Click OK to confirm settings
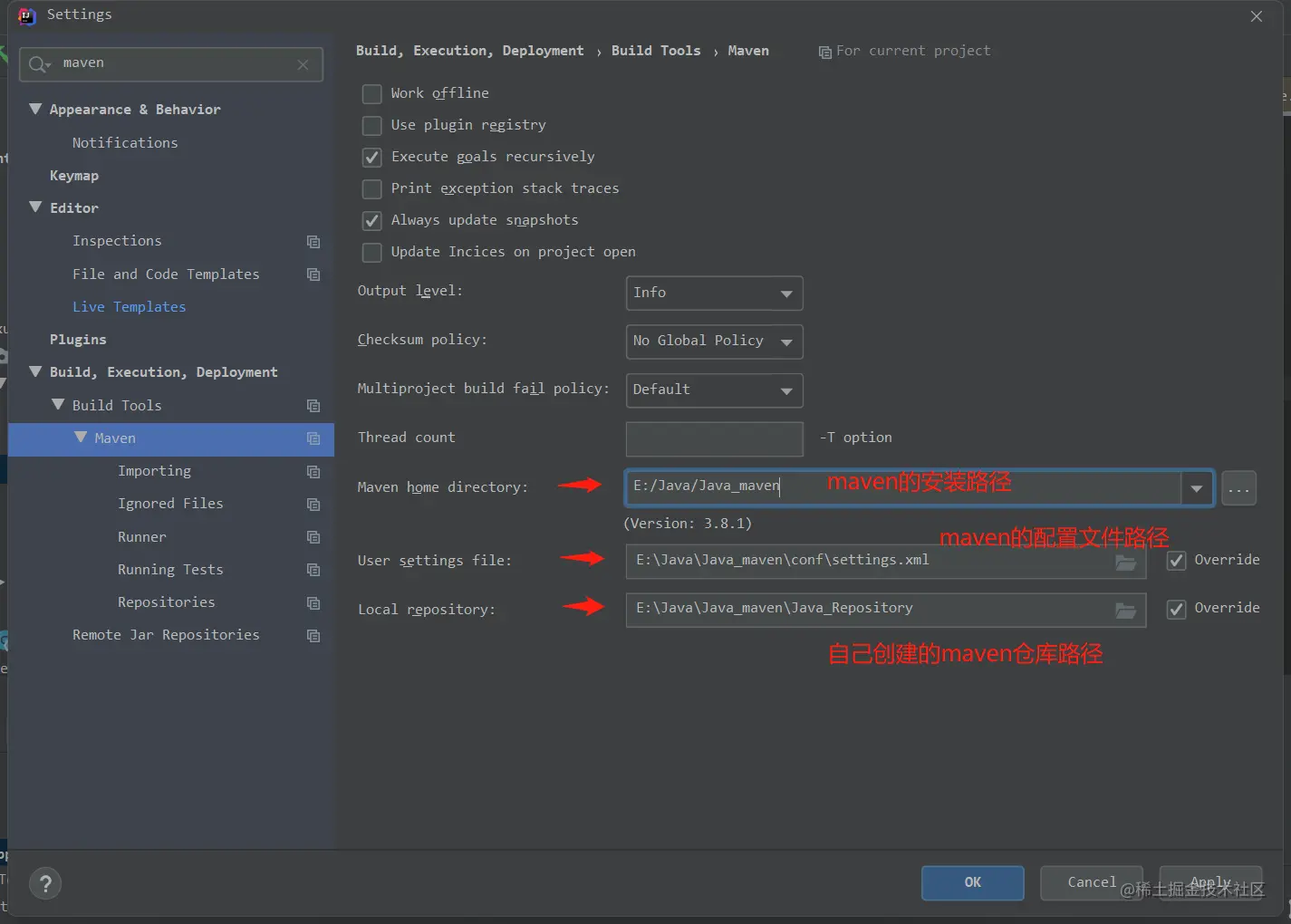The width and height of the screenshot is (1291, 924). [972, 883]
